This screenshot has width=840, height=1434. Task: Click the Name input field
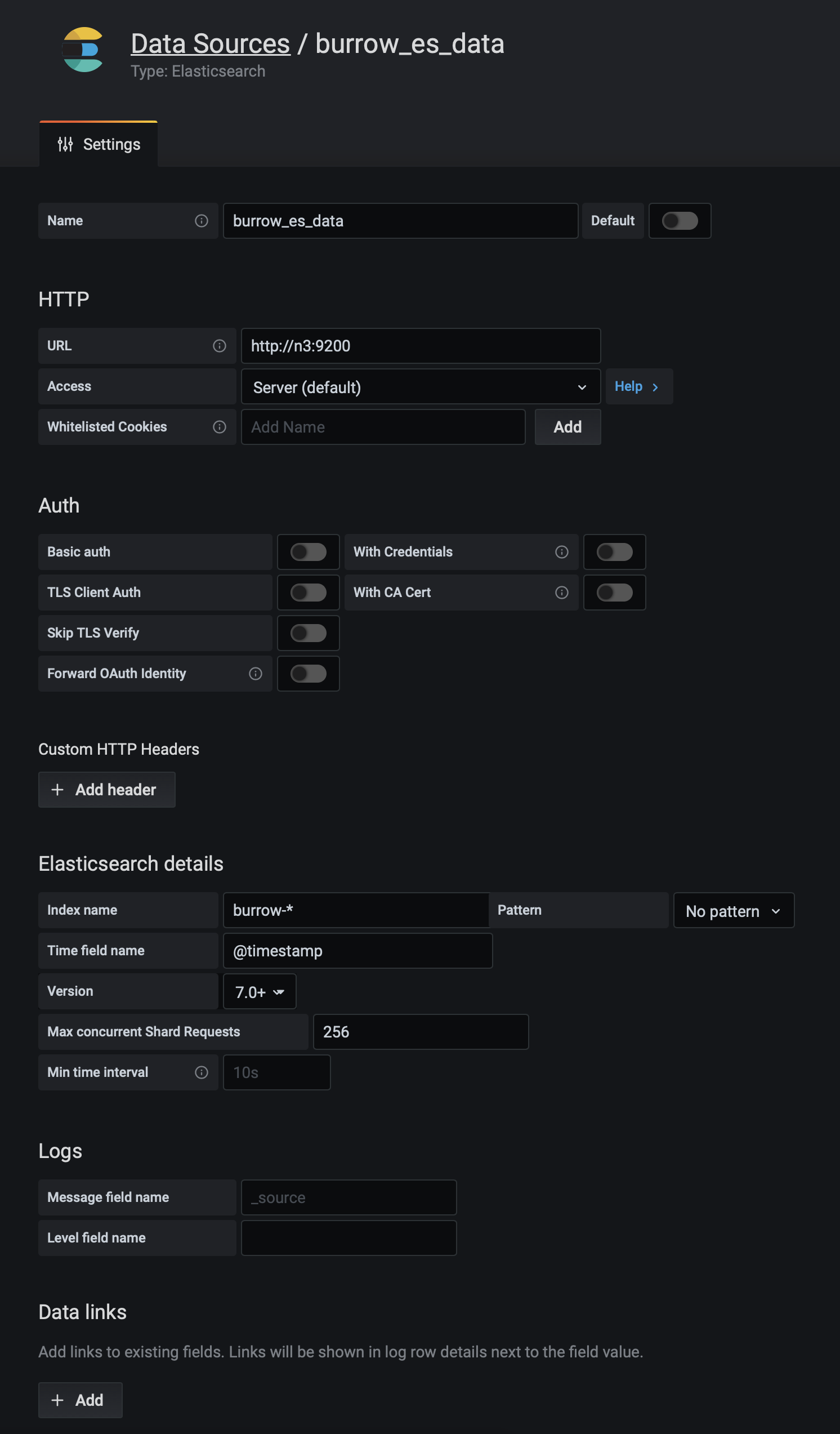click(x=401, y=221)
